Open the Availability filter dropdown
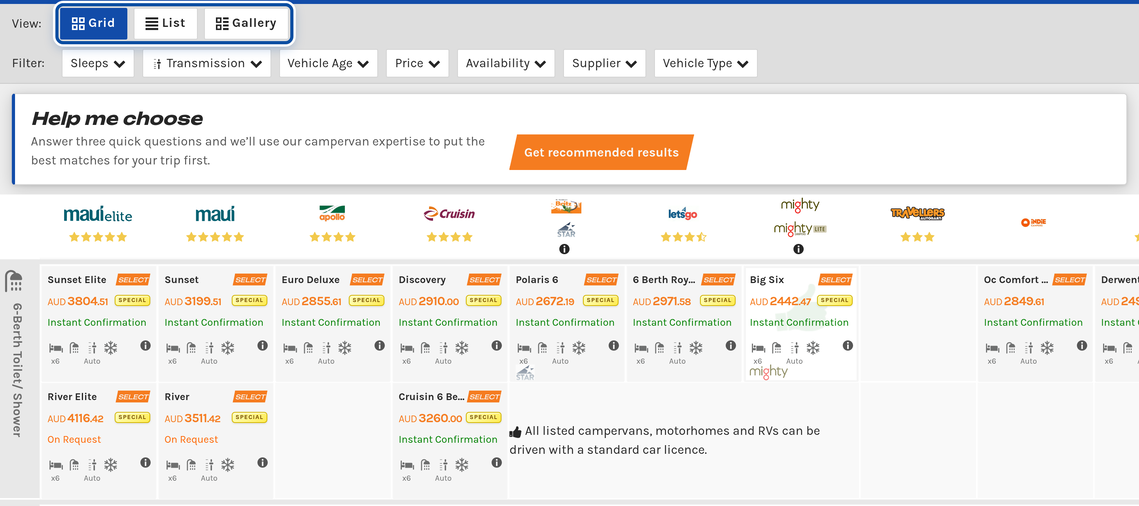This screenshot has width=1139, height=506. (x=506, y=63)
